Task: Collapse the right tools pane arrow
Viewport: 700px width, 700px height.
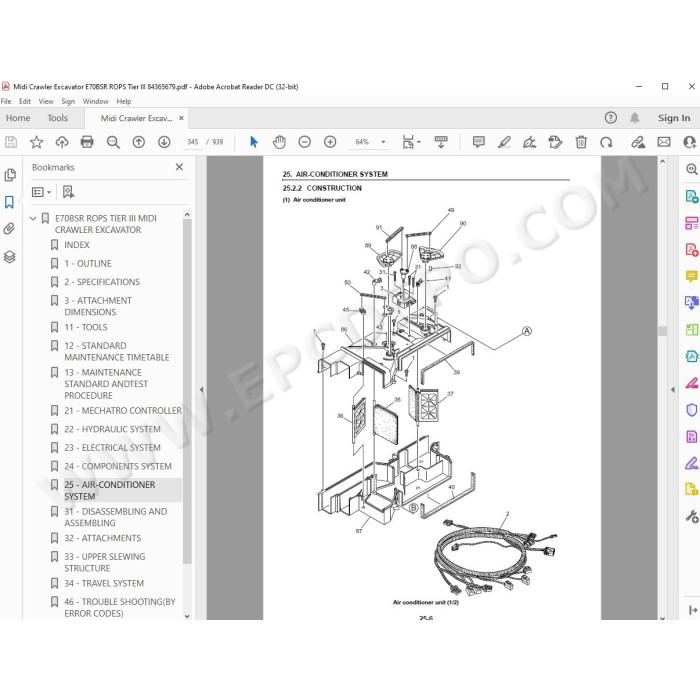Action: point(673,389)
